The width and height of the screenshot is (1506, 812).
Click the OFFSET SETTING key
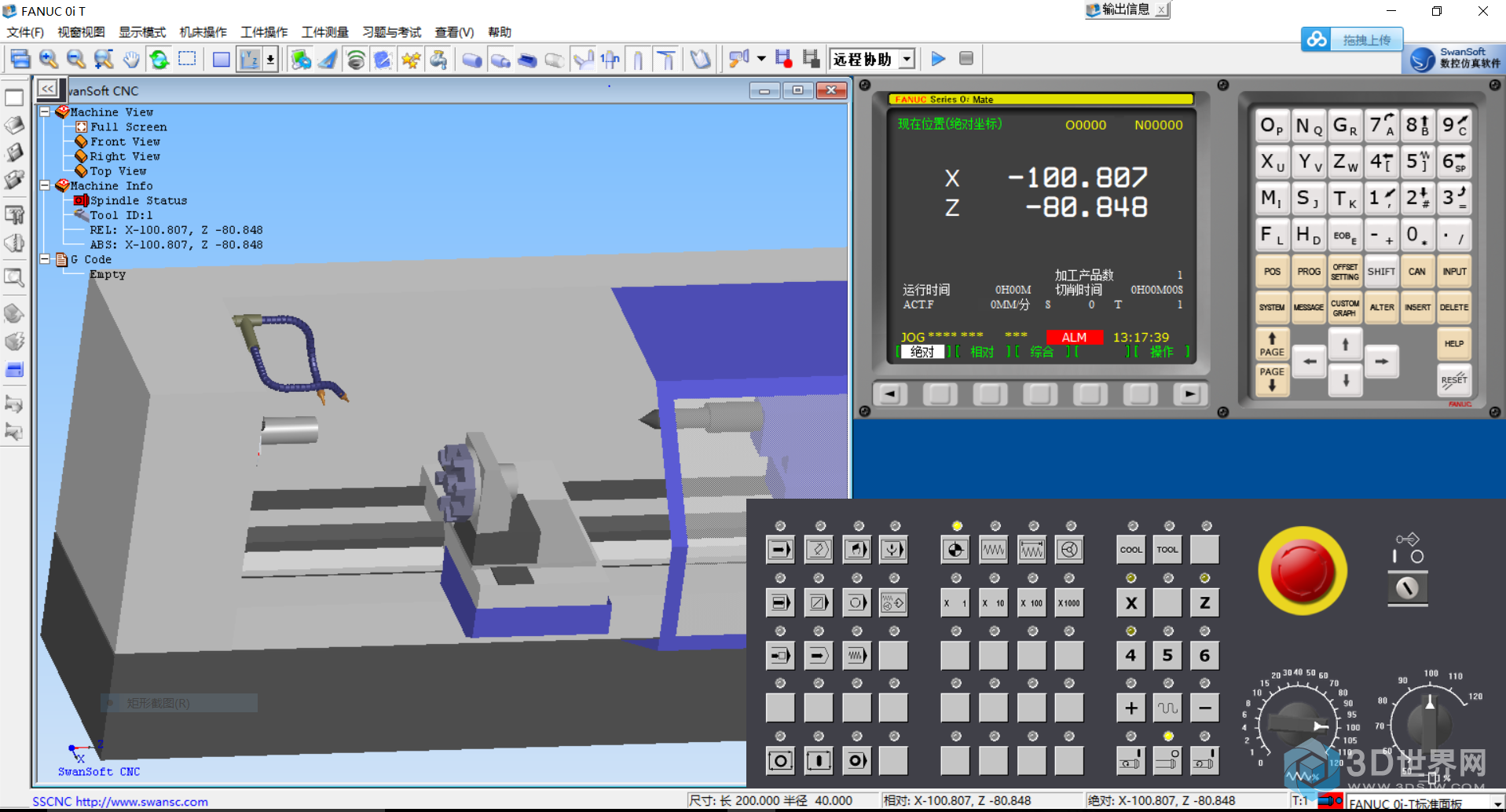1345,272
